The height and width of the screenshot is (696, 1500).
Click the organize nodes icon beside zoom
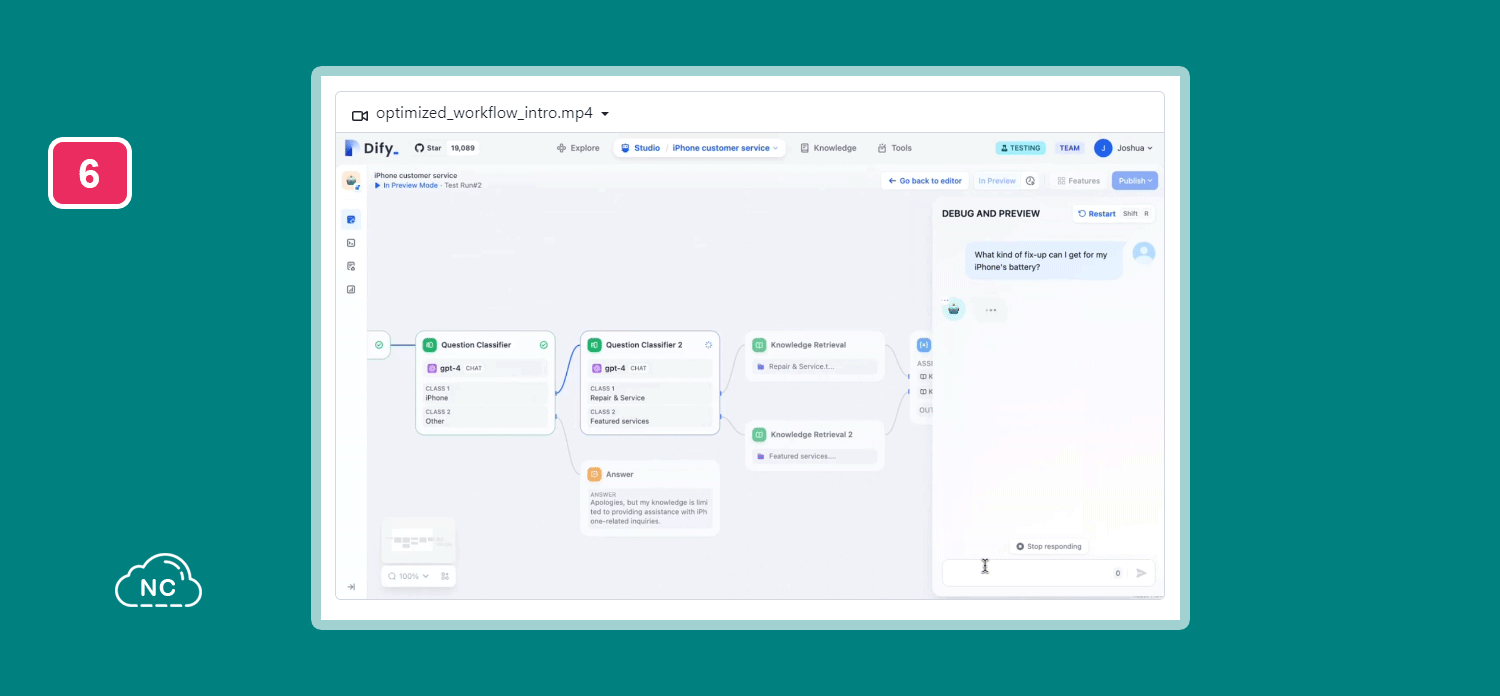445,576
